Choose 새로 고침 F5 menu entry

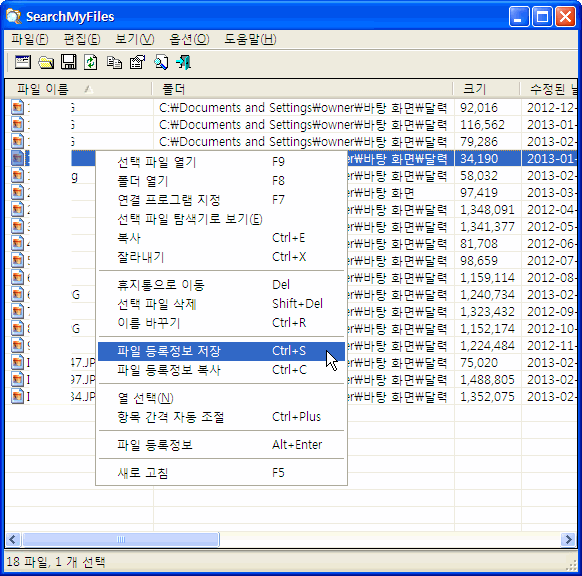pyautogui.click(x=222, y=473)
